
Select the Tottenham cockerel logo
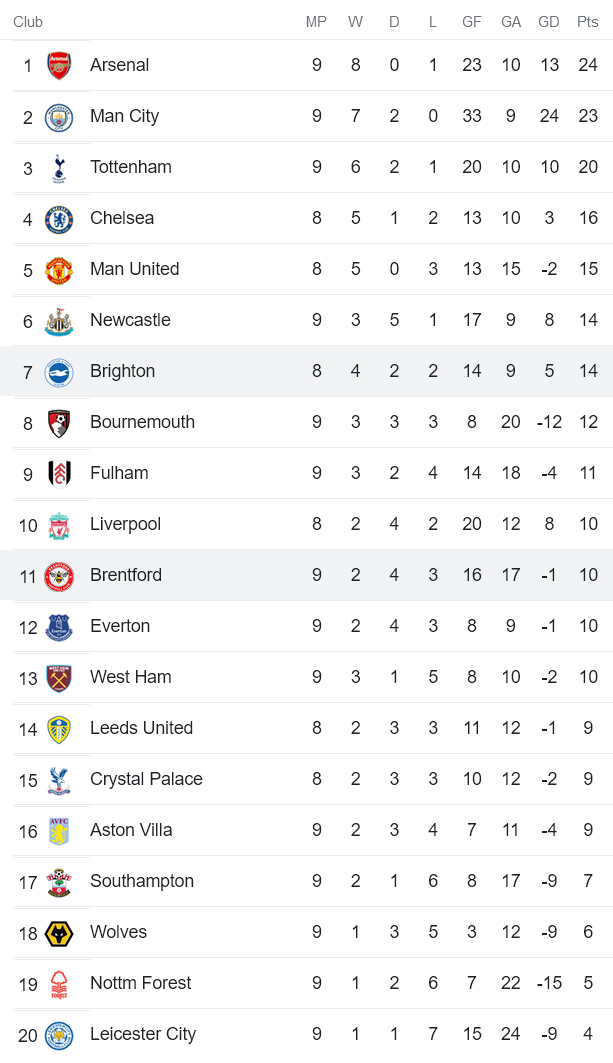pyautogui.click(x=59, y=168)
